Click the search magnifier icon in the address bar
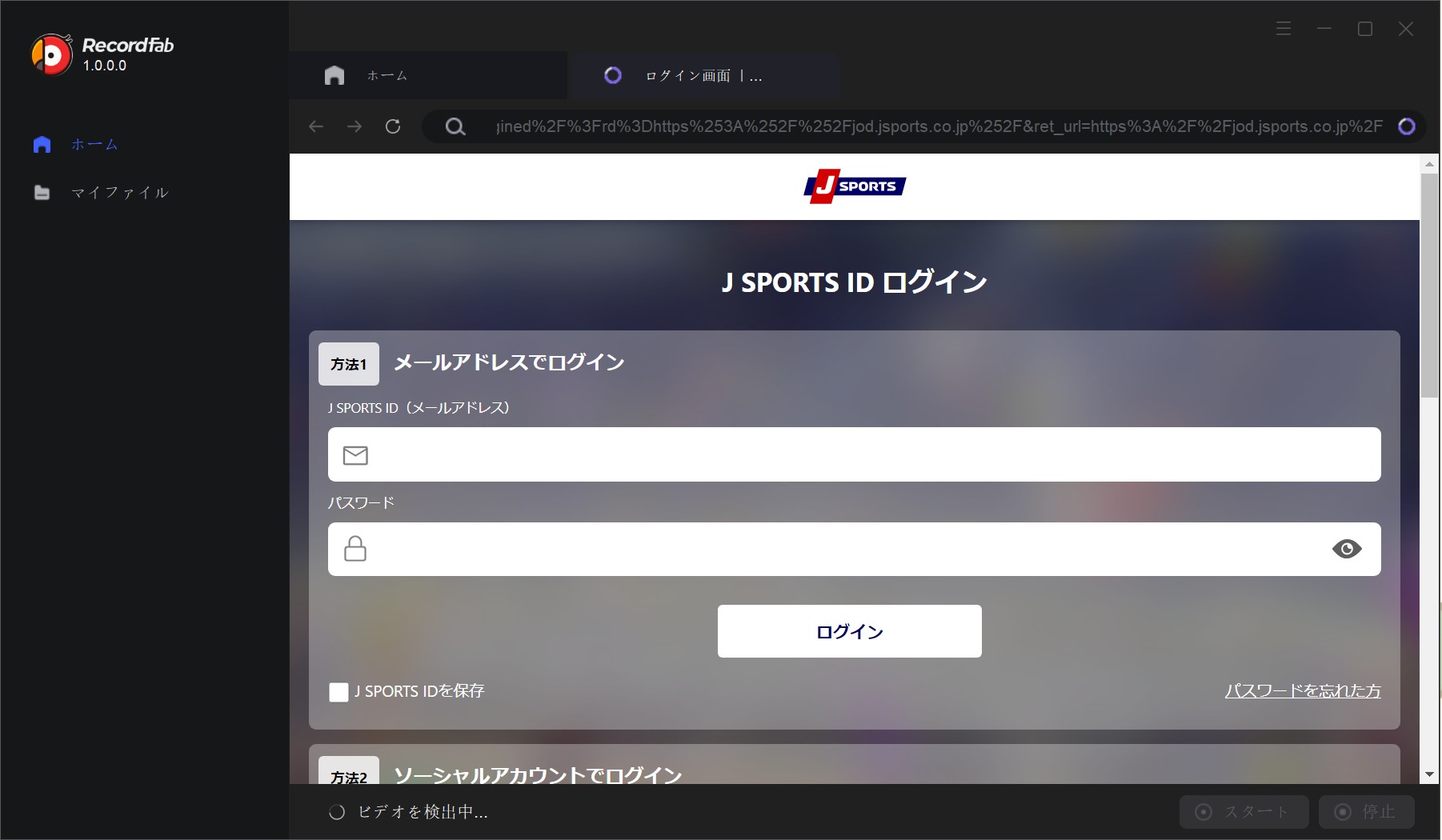The width and height of the screenshot is (1442, 840). (x=455, y=126)
